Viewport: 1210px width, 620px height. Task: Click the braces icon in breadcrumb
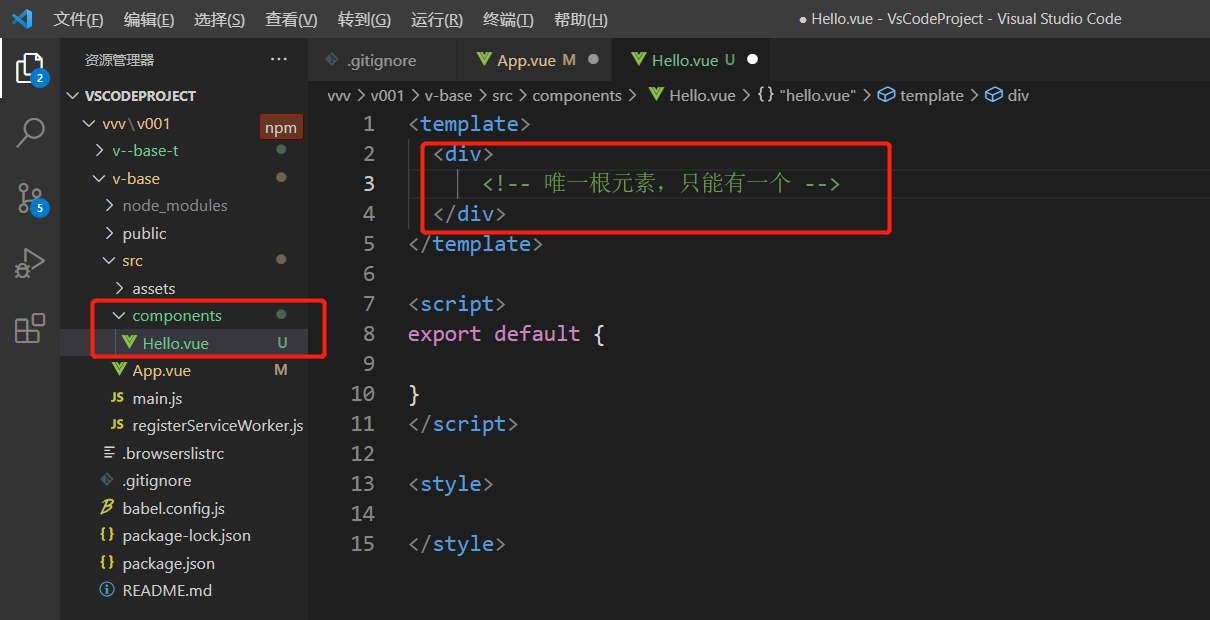pyautogui.click(x=765, y=95)
